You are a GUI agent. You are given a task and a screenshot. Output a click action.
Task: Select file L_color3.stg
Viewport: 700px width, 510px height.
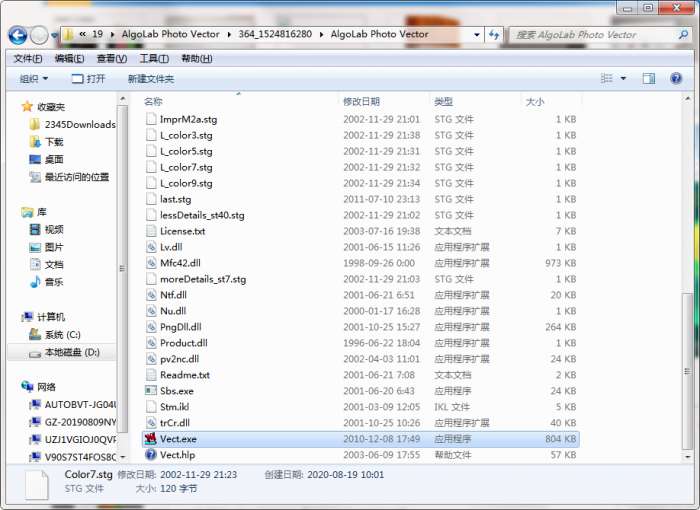coord(186,135)
